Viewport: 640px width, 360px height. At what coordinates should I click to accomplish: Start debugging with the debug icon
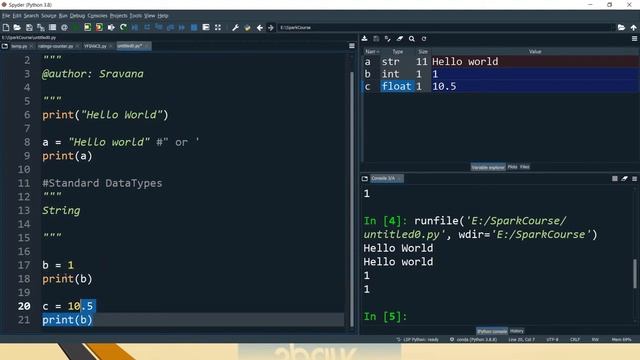[135, 27]
